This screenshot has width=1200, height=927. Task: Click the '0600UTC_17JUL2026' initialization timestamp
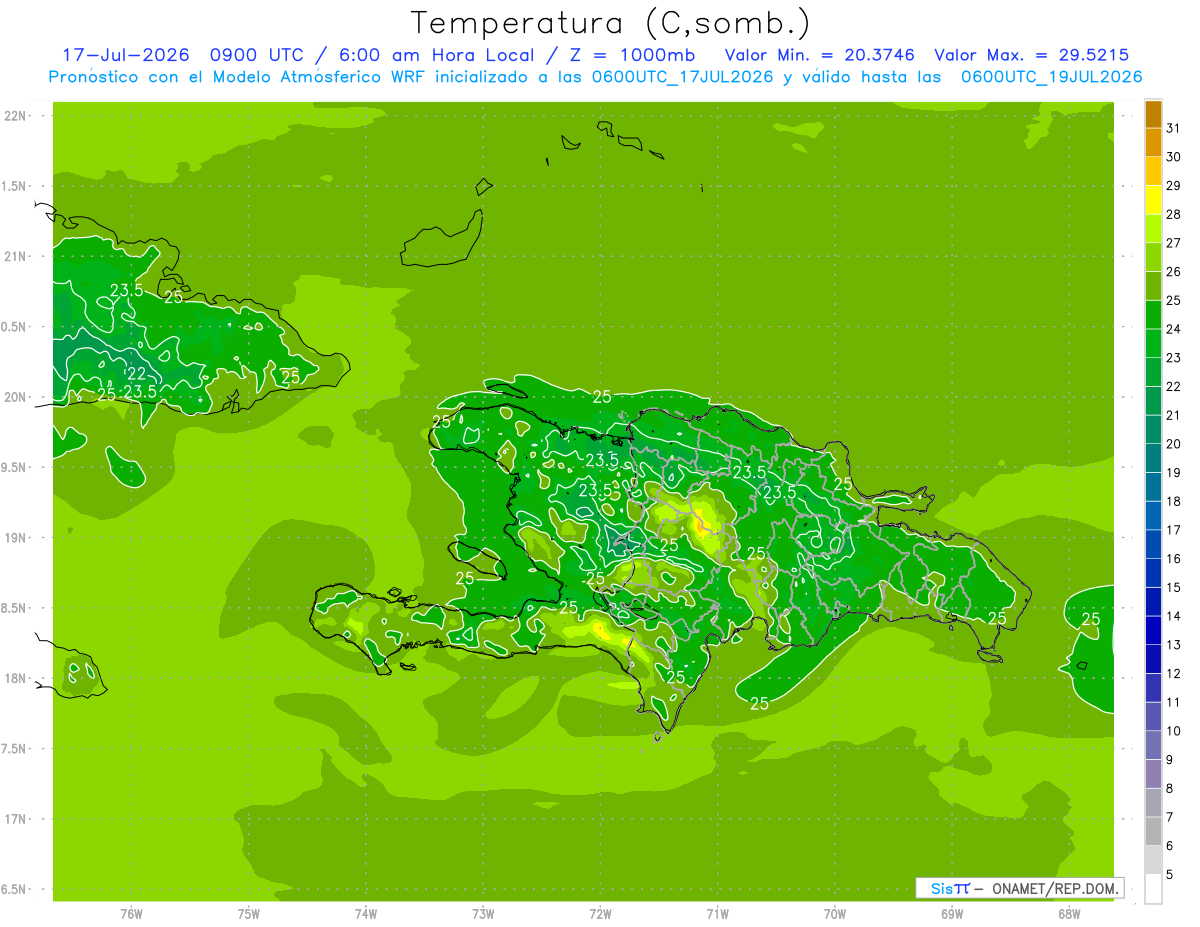(682, 77)
